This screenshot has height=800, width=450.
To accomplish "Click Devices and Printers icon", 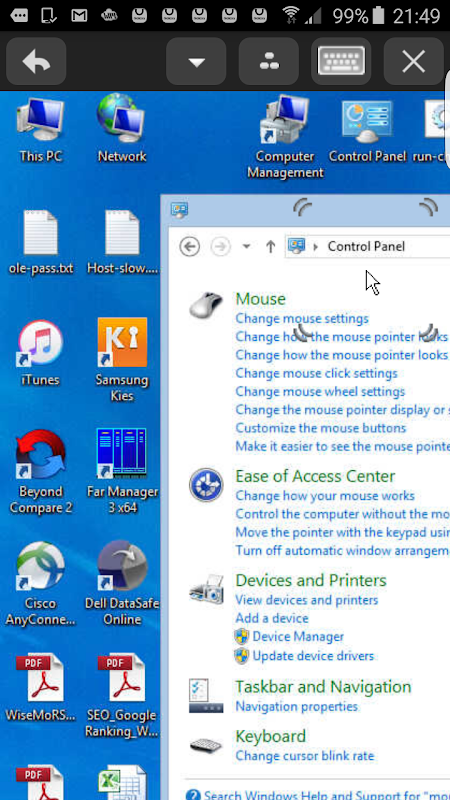I will (206, 588).
